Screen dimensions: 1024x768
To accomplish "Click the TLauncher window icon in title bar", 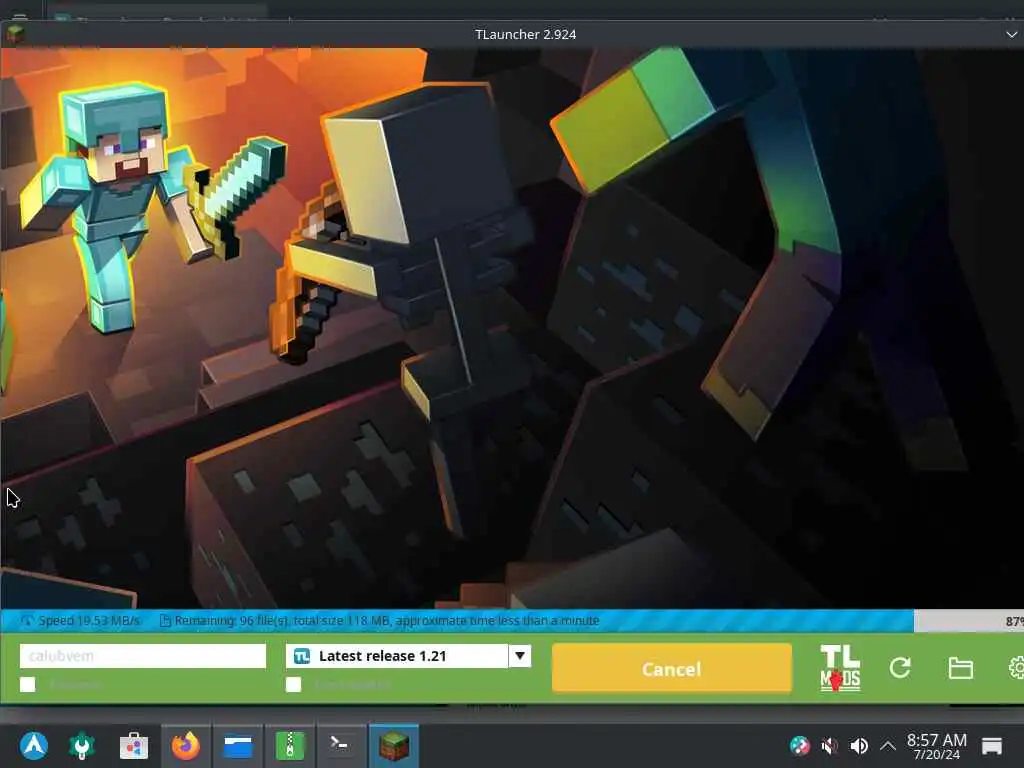I will 16,33.
